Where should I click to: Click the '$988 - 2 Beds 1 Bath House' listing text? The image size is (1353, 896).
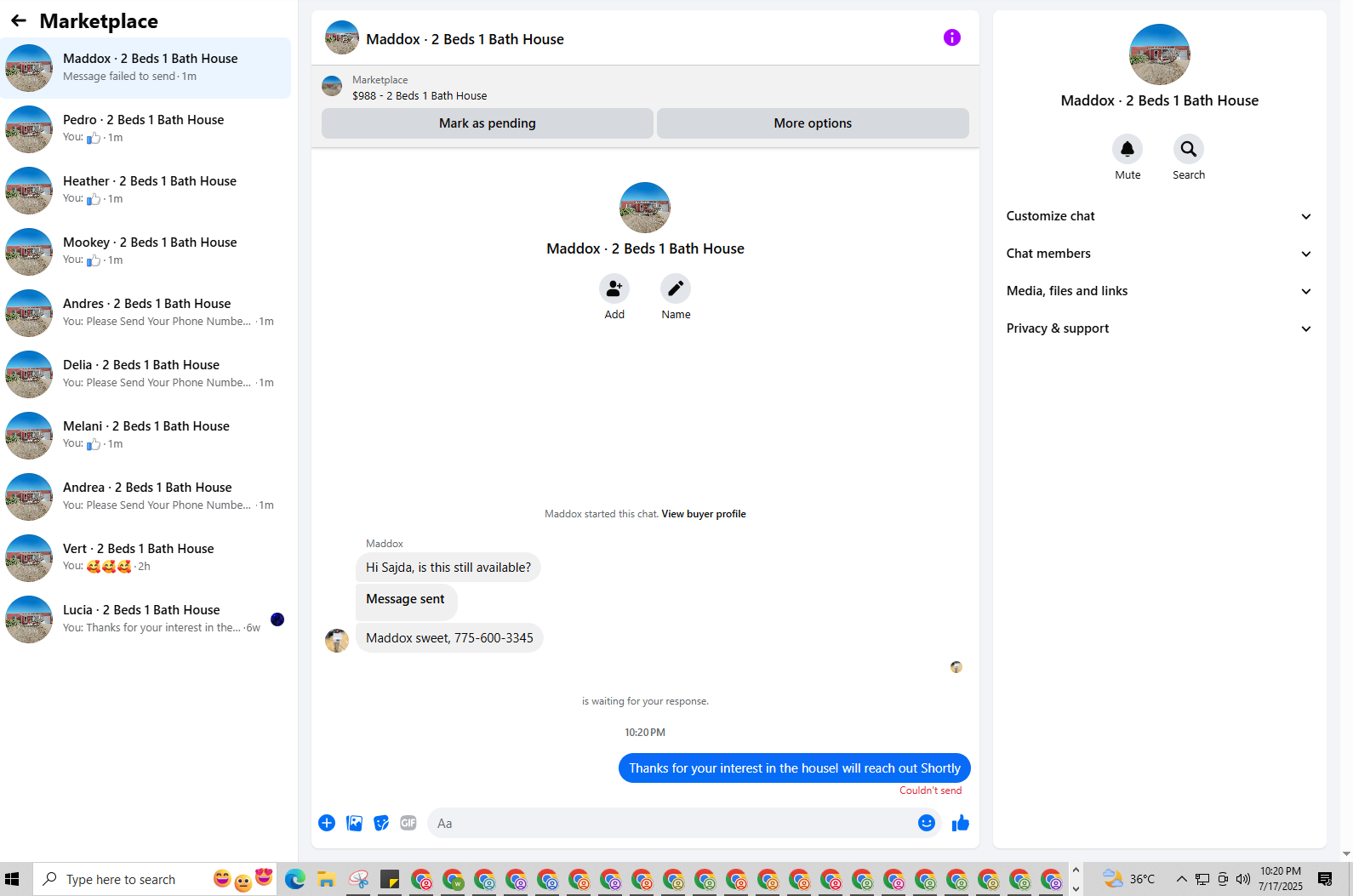point(420,96)
